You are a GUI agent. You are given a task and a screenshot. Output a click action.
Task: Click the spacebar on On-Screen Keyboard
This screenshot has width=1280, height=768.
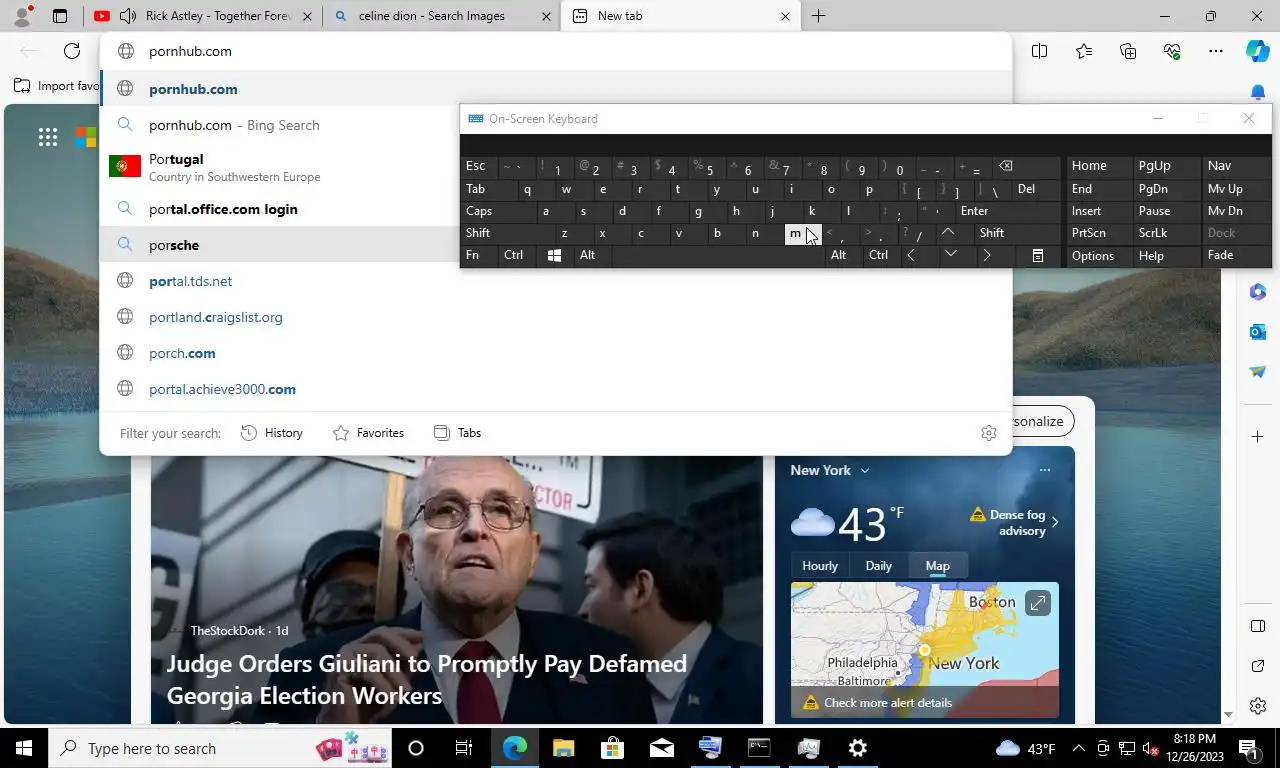[x=716, y=255]
